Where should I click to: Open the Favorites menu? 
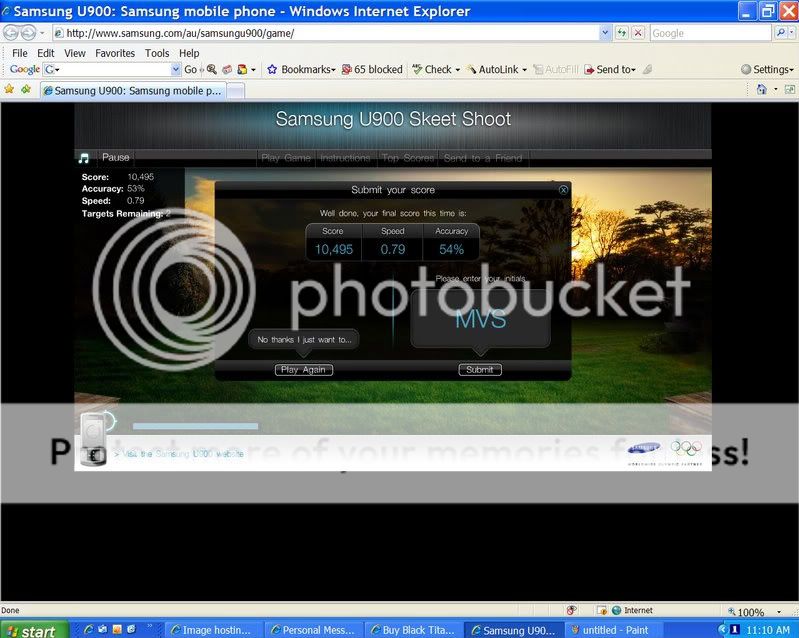115,53
